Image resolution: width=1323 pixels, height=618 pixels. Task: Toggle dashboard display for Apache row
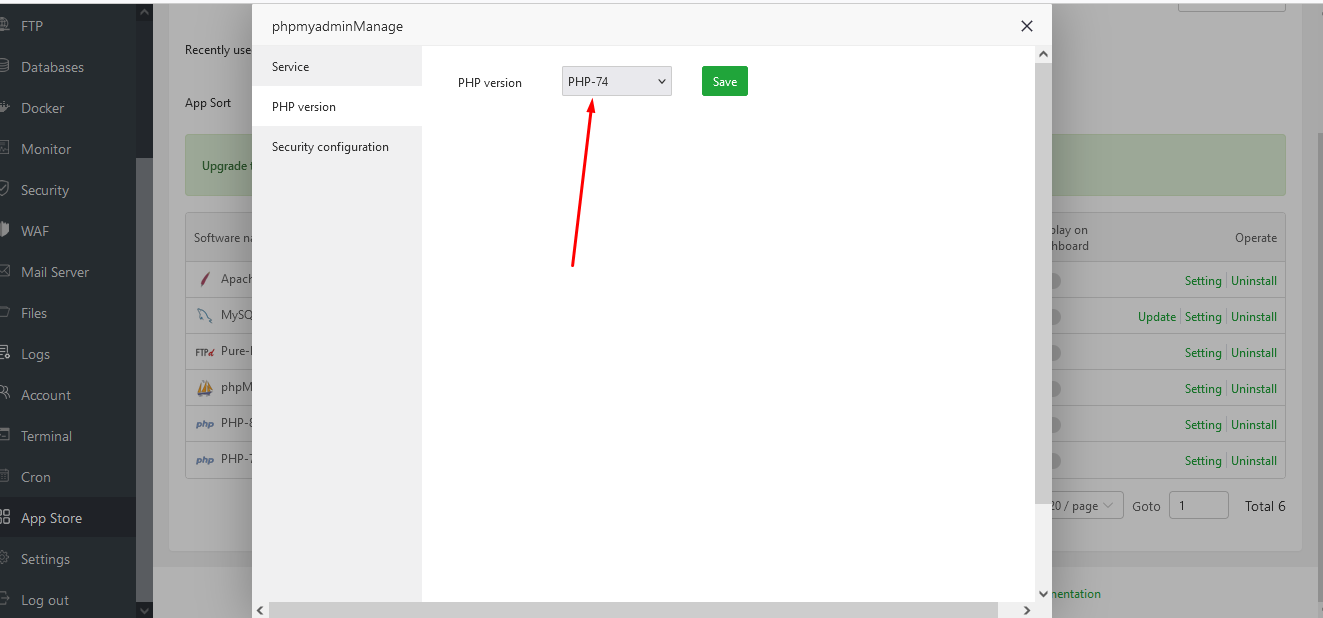click(1054, 281)
